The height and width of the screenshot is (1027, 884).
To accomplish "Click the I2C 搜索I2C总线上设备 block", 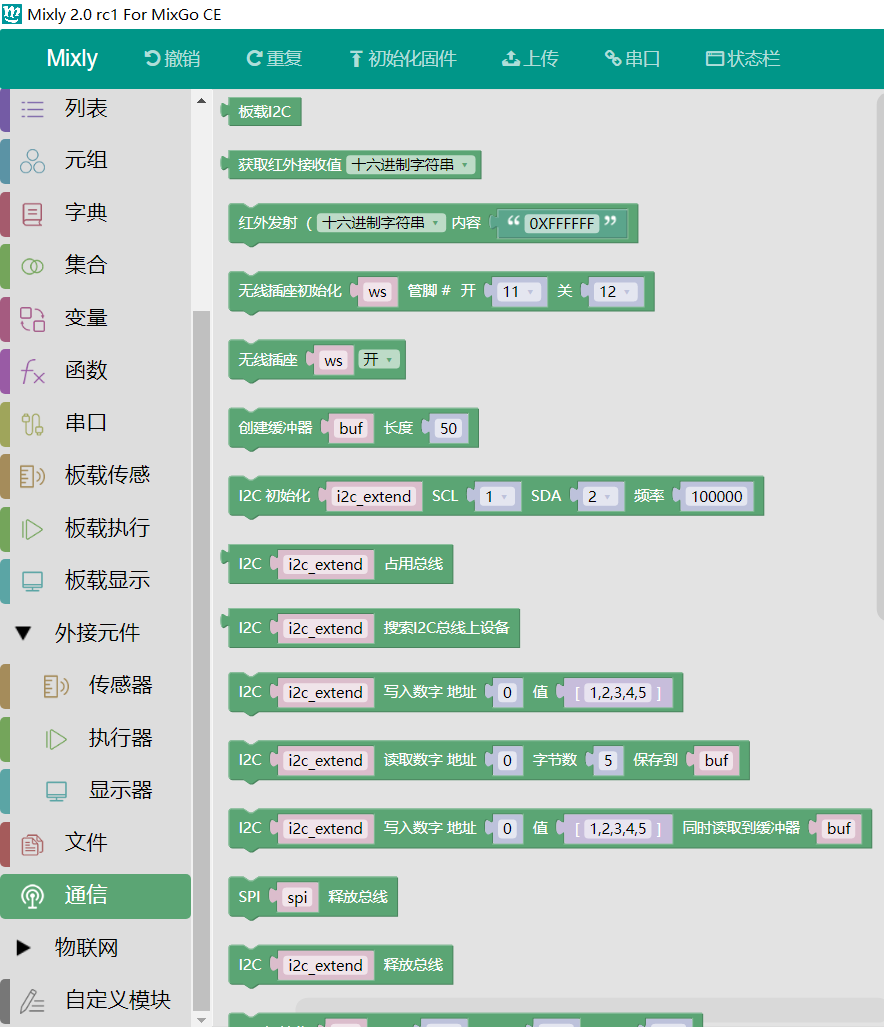I will click(x=371, y=628).
